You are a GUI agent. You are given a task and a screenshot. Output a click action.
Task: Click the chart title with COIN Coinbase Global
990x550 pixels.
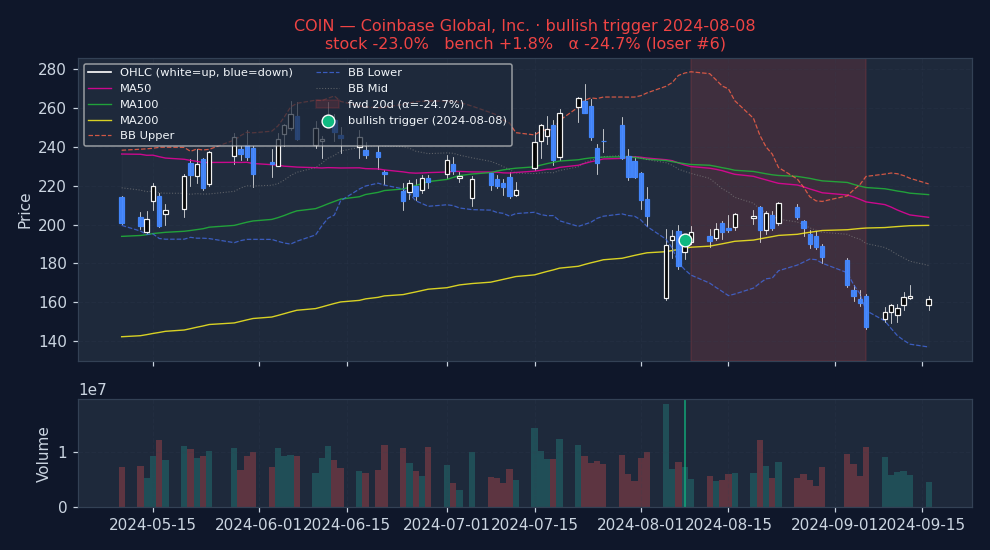(x=524, y=26)
